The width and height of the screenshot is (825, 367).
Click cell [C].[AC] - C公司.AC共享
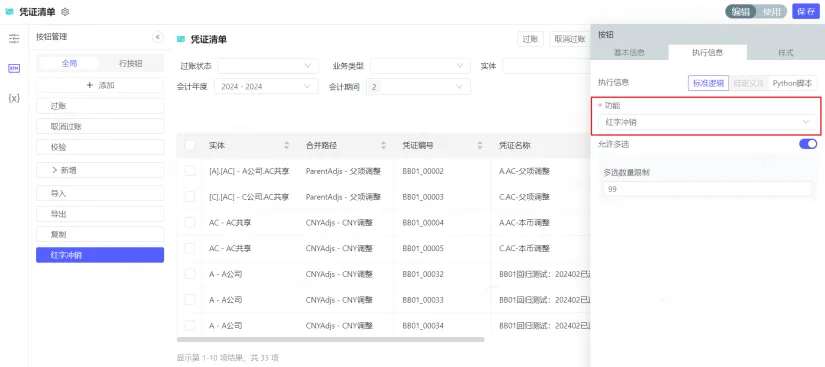249,197
